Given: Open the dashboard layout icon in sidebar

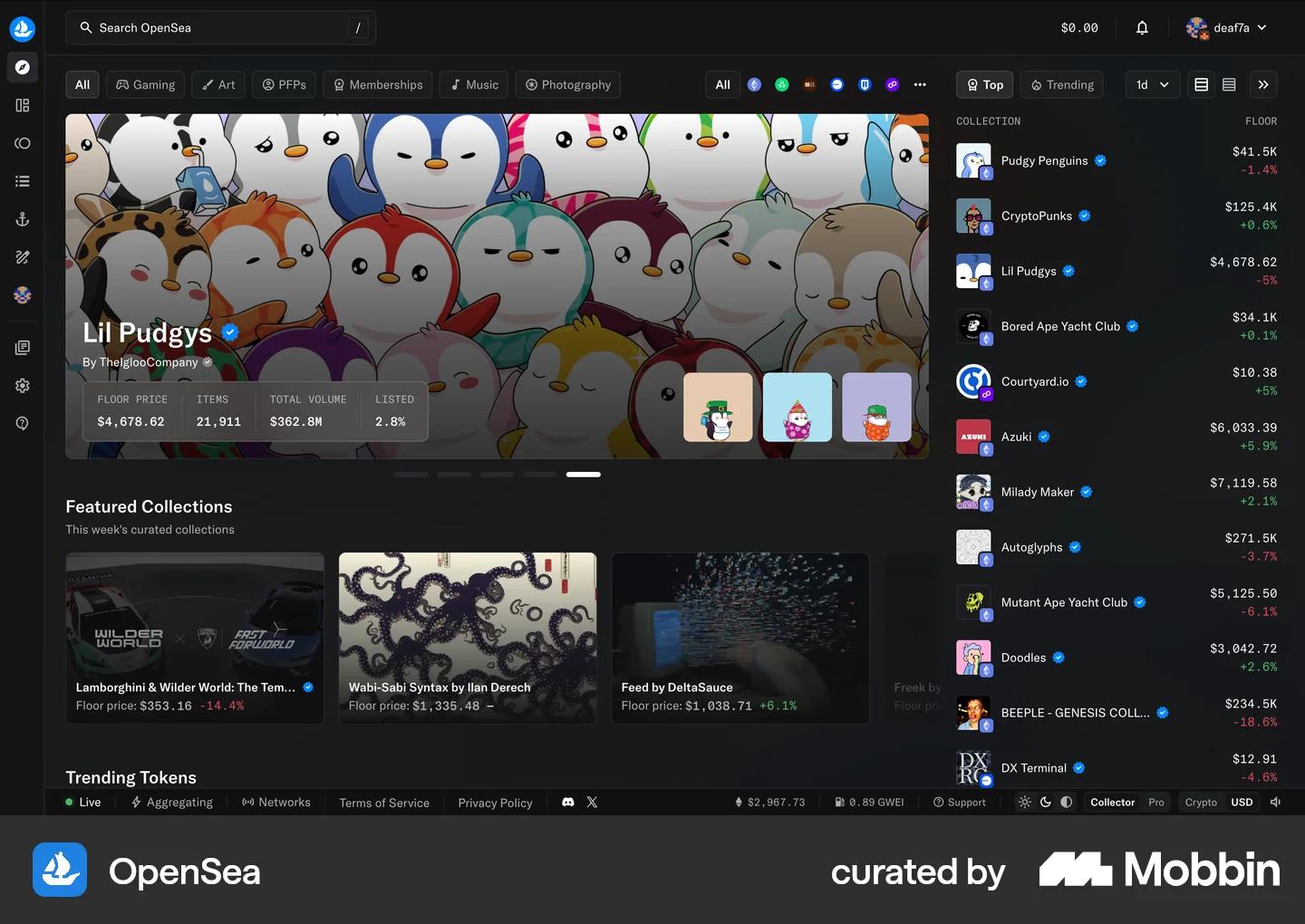Looking at the screenshot, I should (x=23, y=105).
